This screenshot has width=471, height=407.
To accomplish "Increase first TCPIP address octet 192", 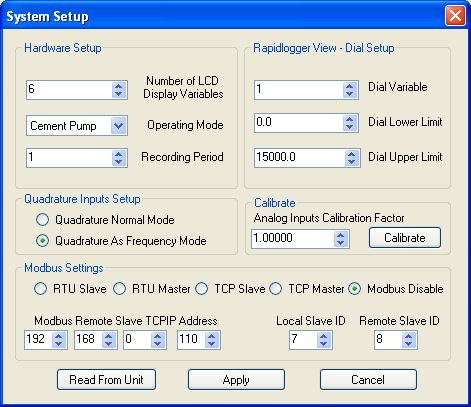I will 59,336.
